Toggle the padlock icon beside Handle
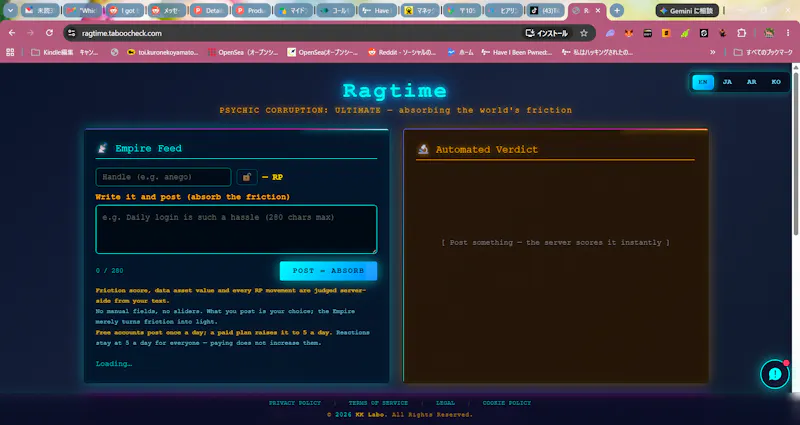The image size is (800, 425). [x=246, y=177]
